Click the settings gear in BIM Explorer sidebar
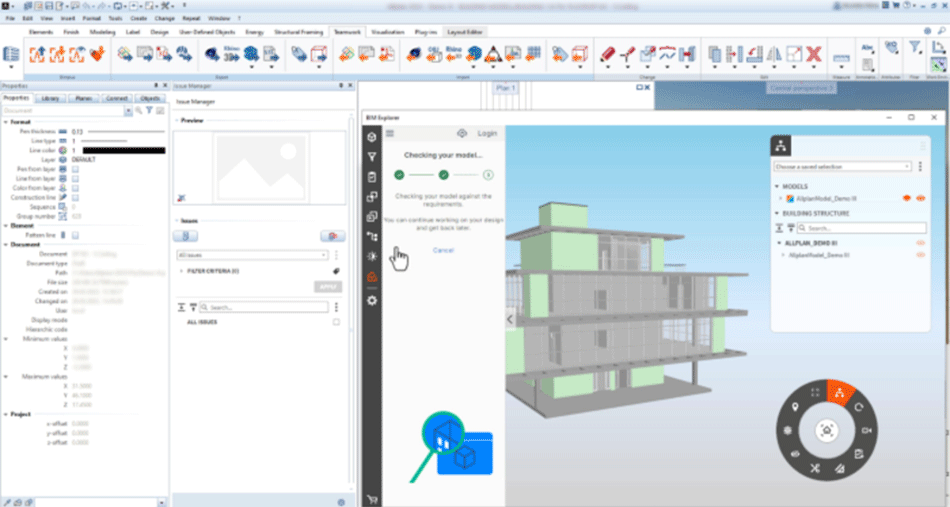This screenshot has width=950, height=507. click(x=372, y=300)
